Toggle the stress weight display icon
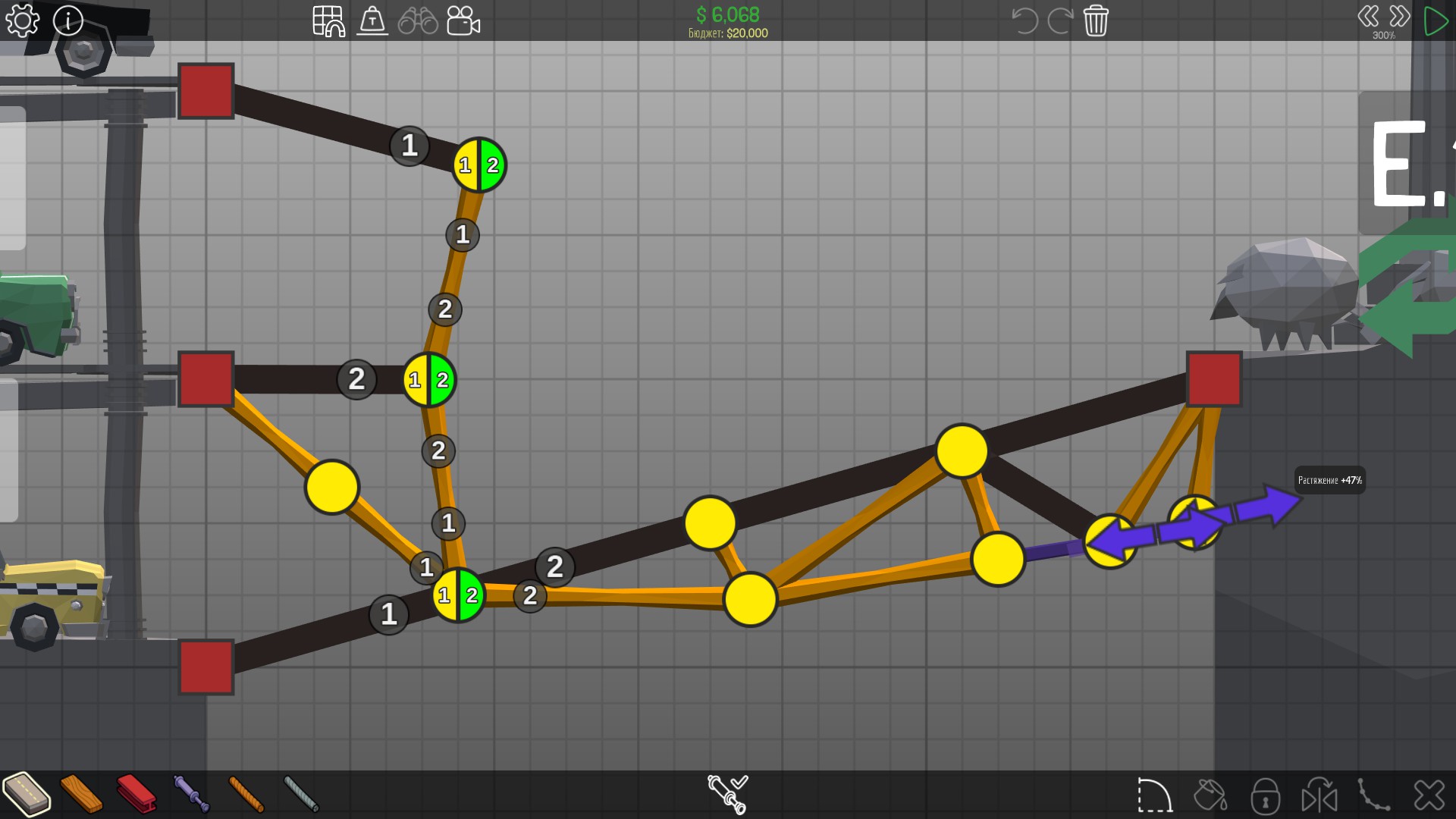Image resolution: width=1456 pixels, height=819 pixels. pos(372,20)
